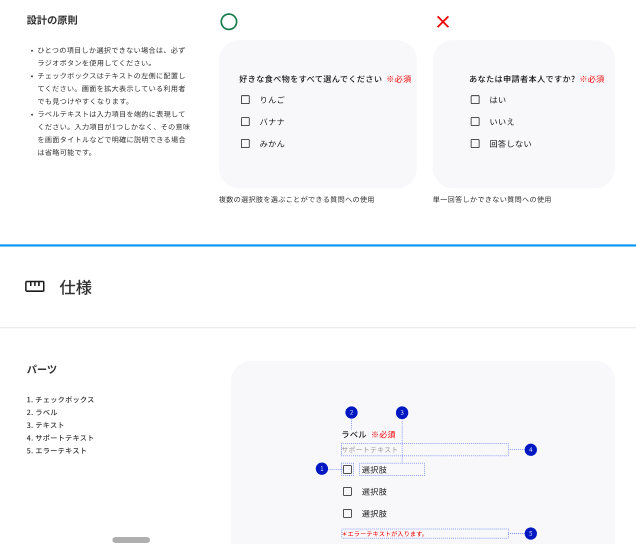Click the red X bad-example icon
Viewport: 636px width, 544px height.
click(x=443, y=22)
